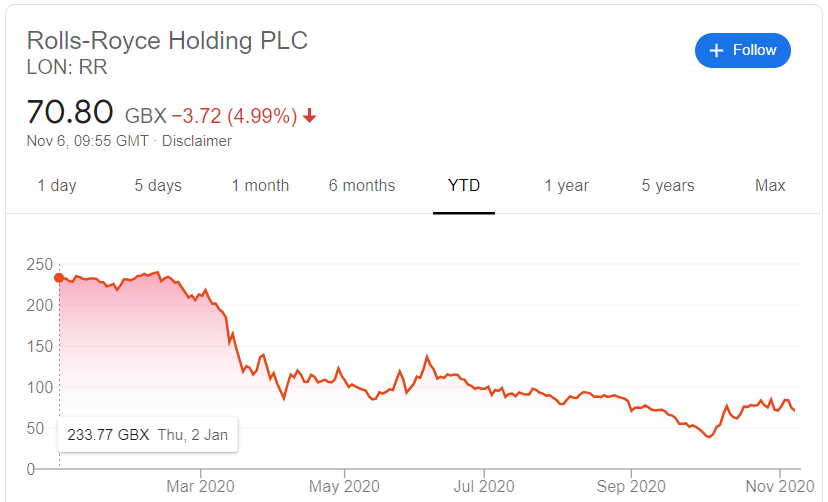Click the LON: RR ticker symbol
Image resolution: width=828 pixels, height=502 pixels.
66,68
